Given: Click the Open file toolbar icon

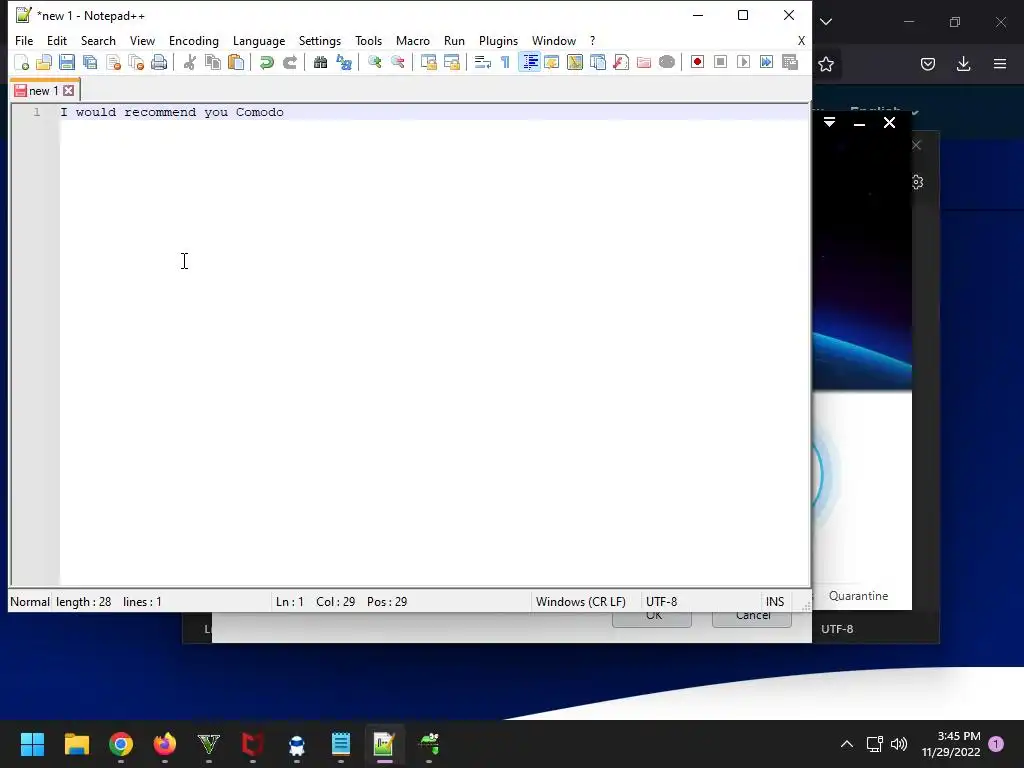Looking at the screenshot, I should 44,62.
